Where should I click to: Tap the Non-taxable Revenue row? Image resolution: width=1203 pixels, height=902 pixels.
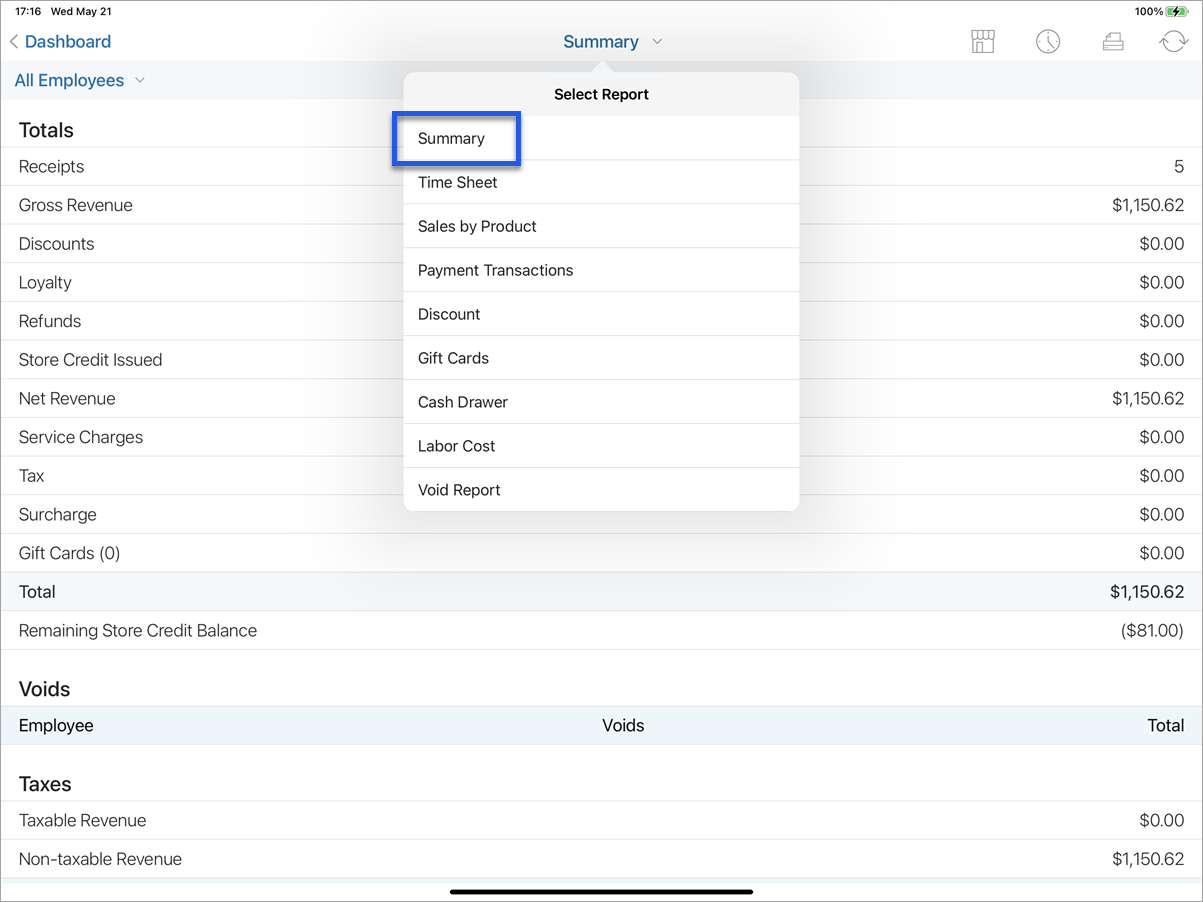pyautogui.click(x=600, y=859)
